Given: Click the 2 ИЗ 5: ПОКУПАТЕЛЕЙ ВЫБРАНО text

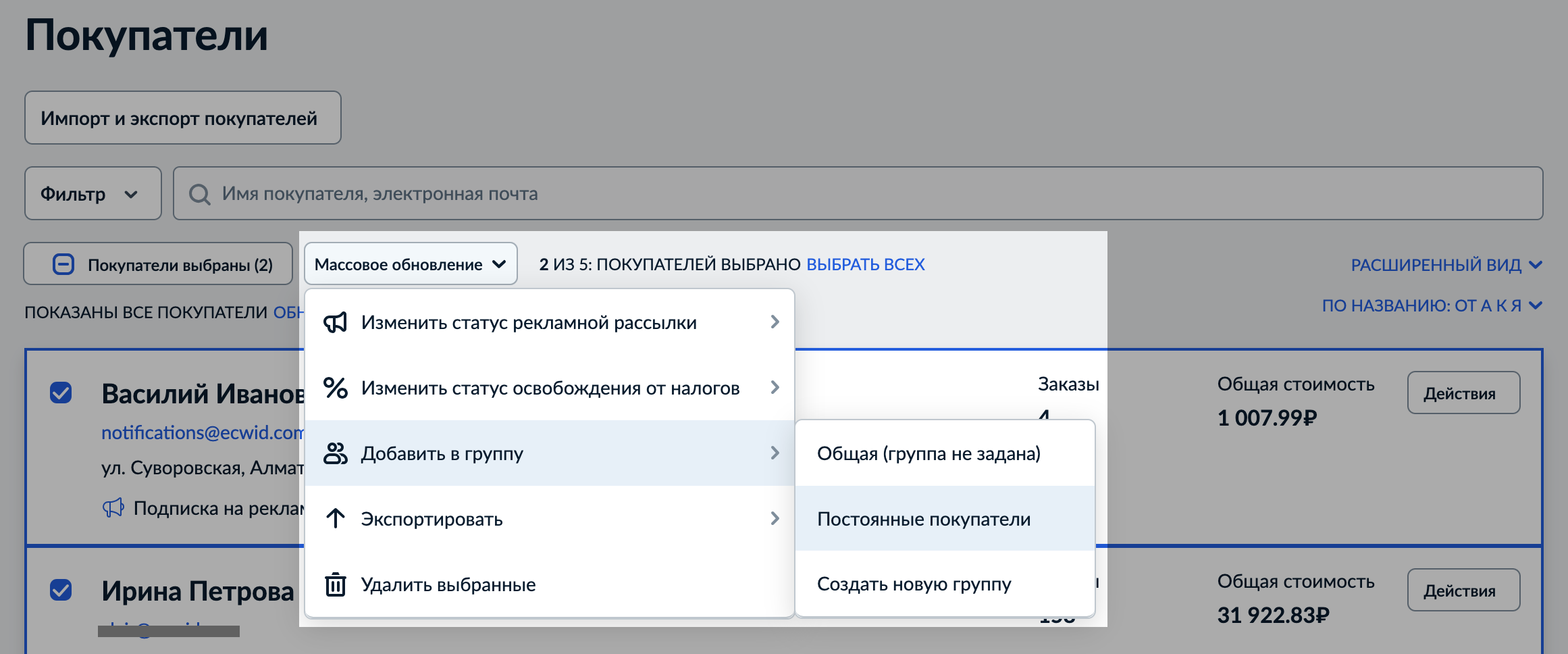Looking at the screenshot, I should pos(670,264).
